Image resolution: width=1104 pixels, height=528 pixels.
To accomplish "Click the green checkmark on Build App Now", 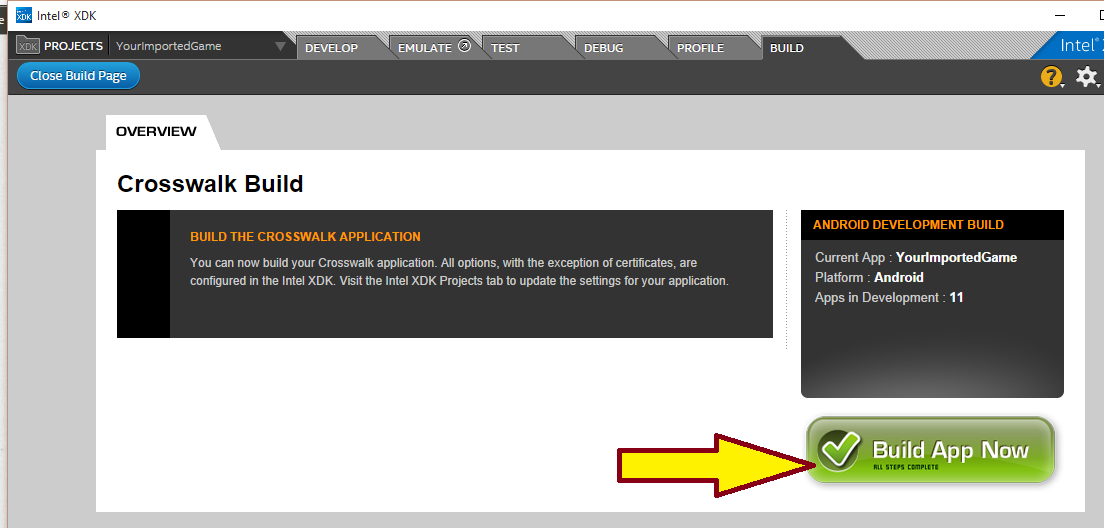I will pos(838,451).
